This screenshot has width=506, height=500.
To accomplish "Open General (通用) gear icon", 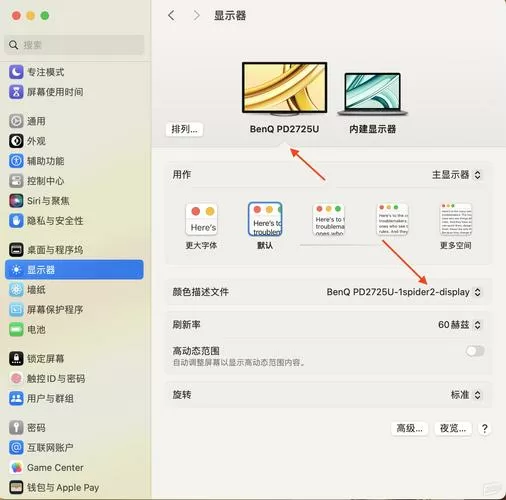I will coord(16,121).
